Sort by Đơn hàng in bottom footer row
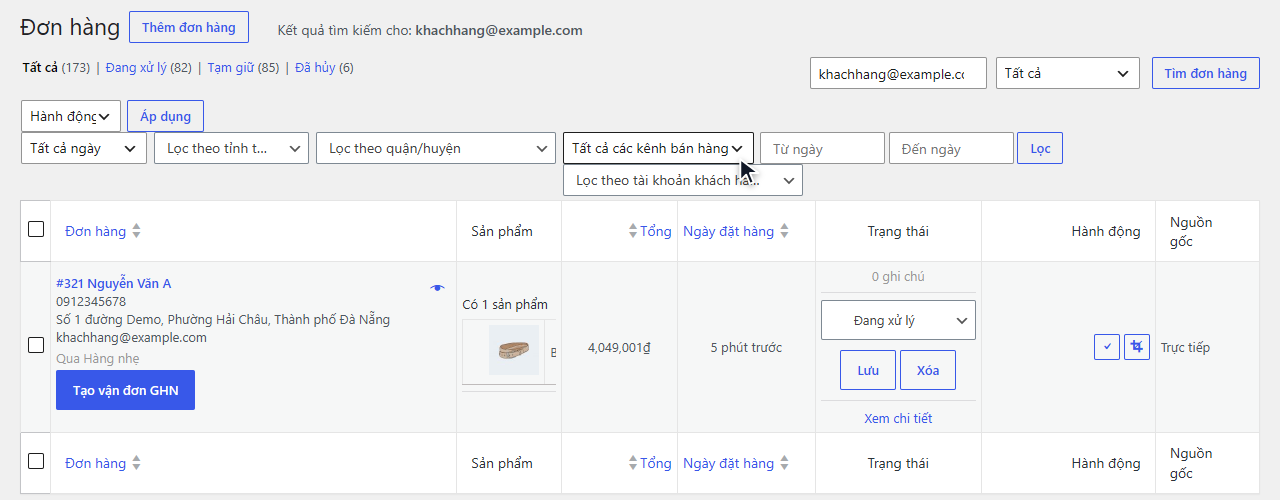The width and height of the screenshot is (1280, 500). pyautogui.click(x=103, y=463)
